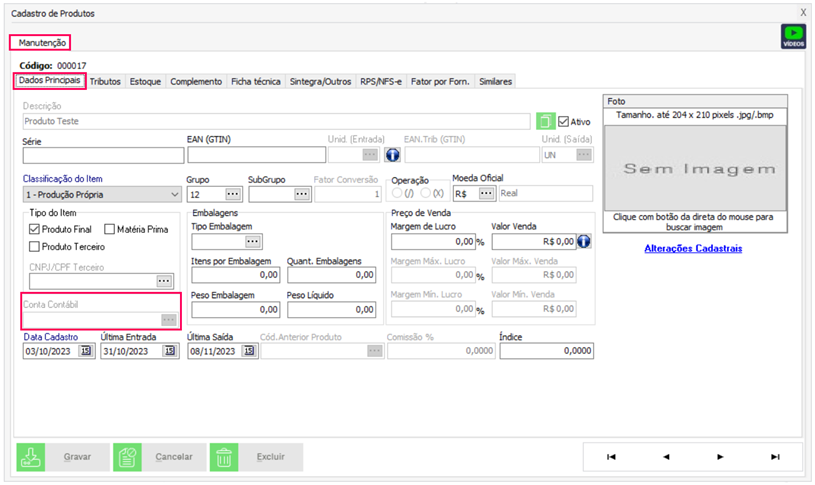This screenshot has height=485, width=815.
Task: Toggle the Produto Final checkbox
Action: click(x=34, y=229)
